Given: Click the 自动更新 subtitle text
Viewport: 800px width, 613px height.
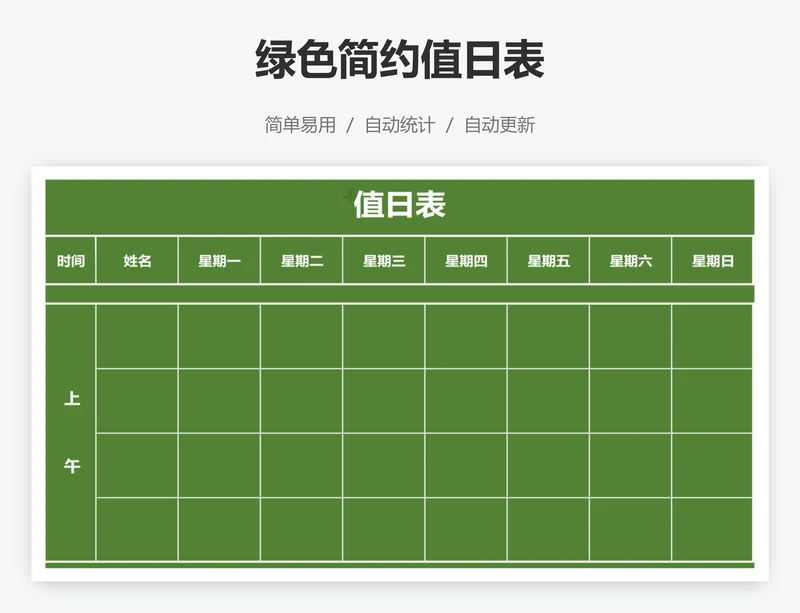Looking at the screenshot, I should tap(499, 125).
